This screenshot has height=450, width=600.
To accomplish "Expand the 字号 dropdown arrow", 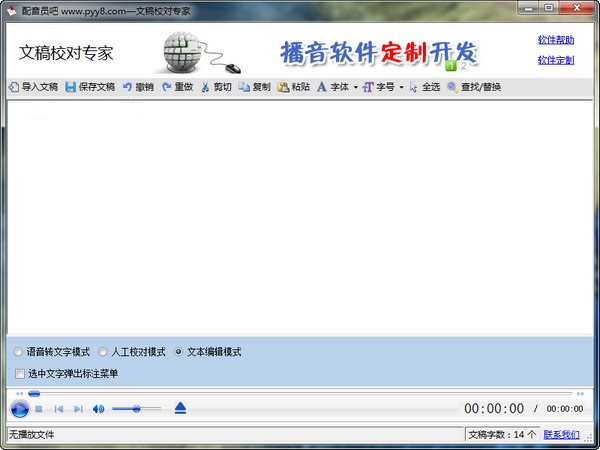I will [x=401, y=88].
